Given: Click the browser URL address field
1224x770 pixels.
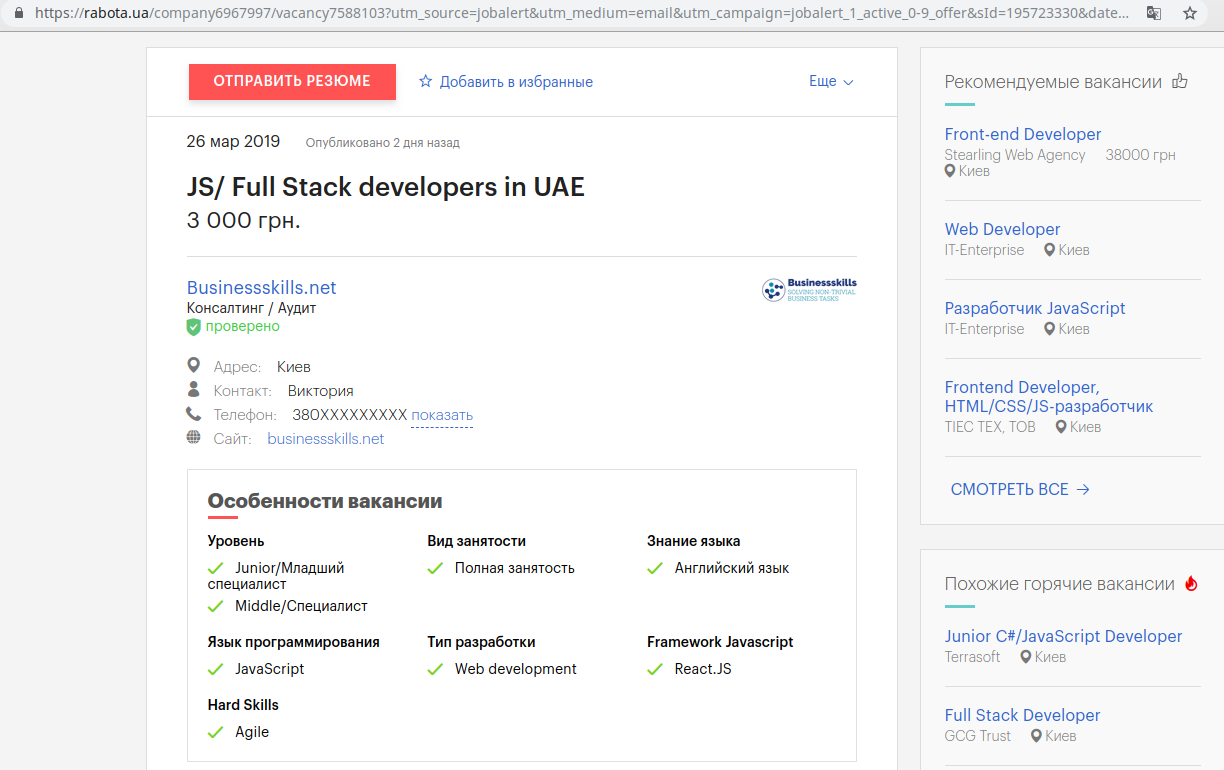Looking at the screenshot, I should (580, 14).
